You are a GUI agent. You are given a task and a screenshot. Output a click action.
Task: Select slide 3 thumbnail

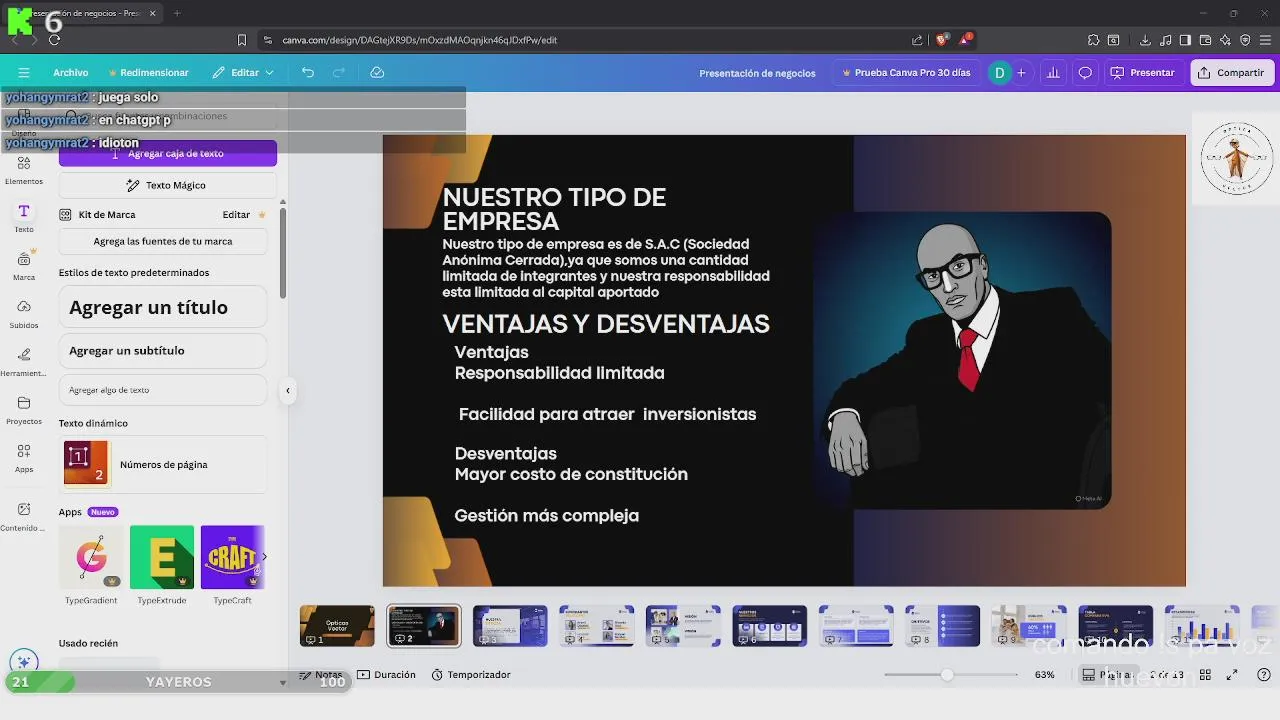tap(510, 626)
